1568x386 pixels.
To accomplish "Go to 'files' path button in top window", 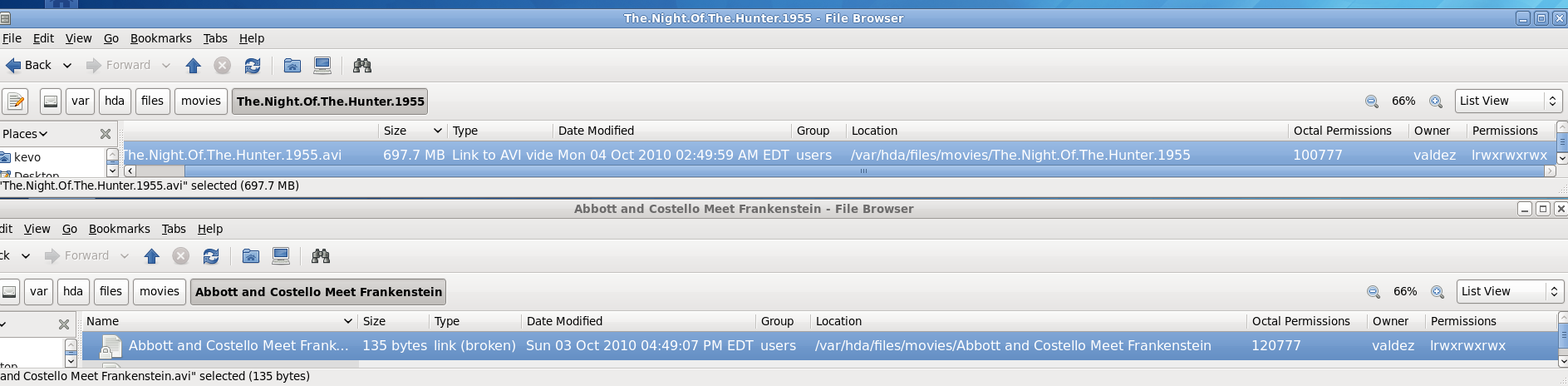I will pyautogui.click(x=152, y=101).
